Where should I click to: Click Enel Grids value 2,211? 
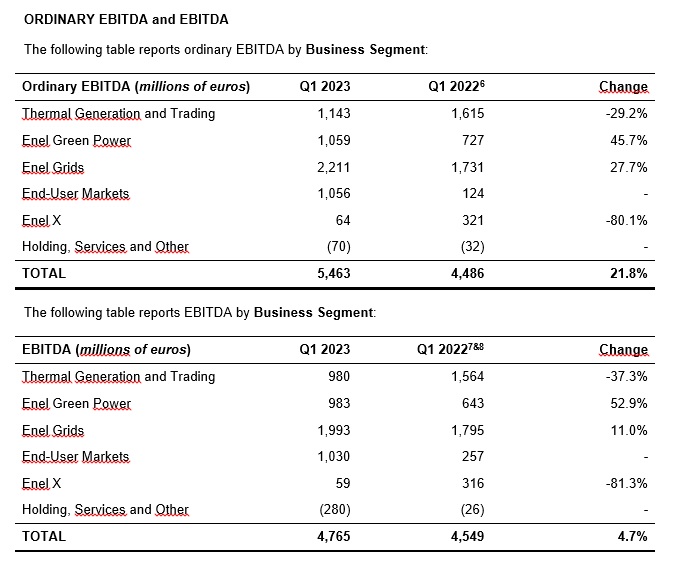pos(333,167)
